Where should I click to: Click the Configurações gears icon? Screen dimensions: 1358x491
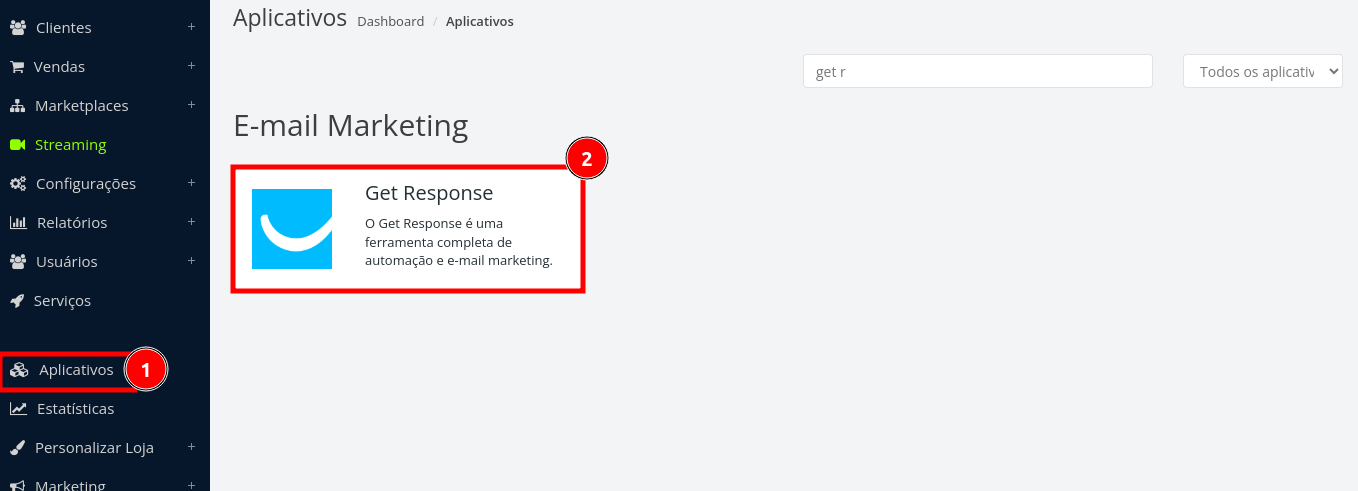(x=17, y=184)
